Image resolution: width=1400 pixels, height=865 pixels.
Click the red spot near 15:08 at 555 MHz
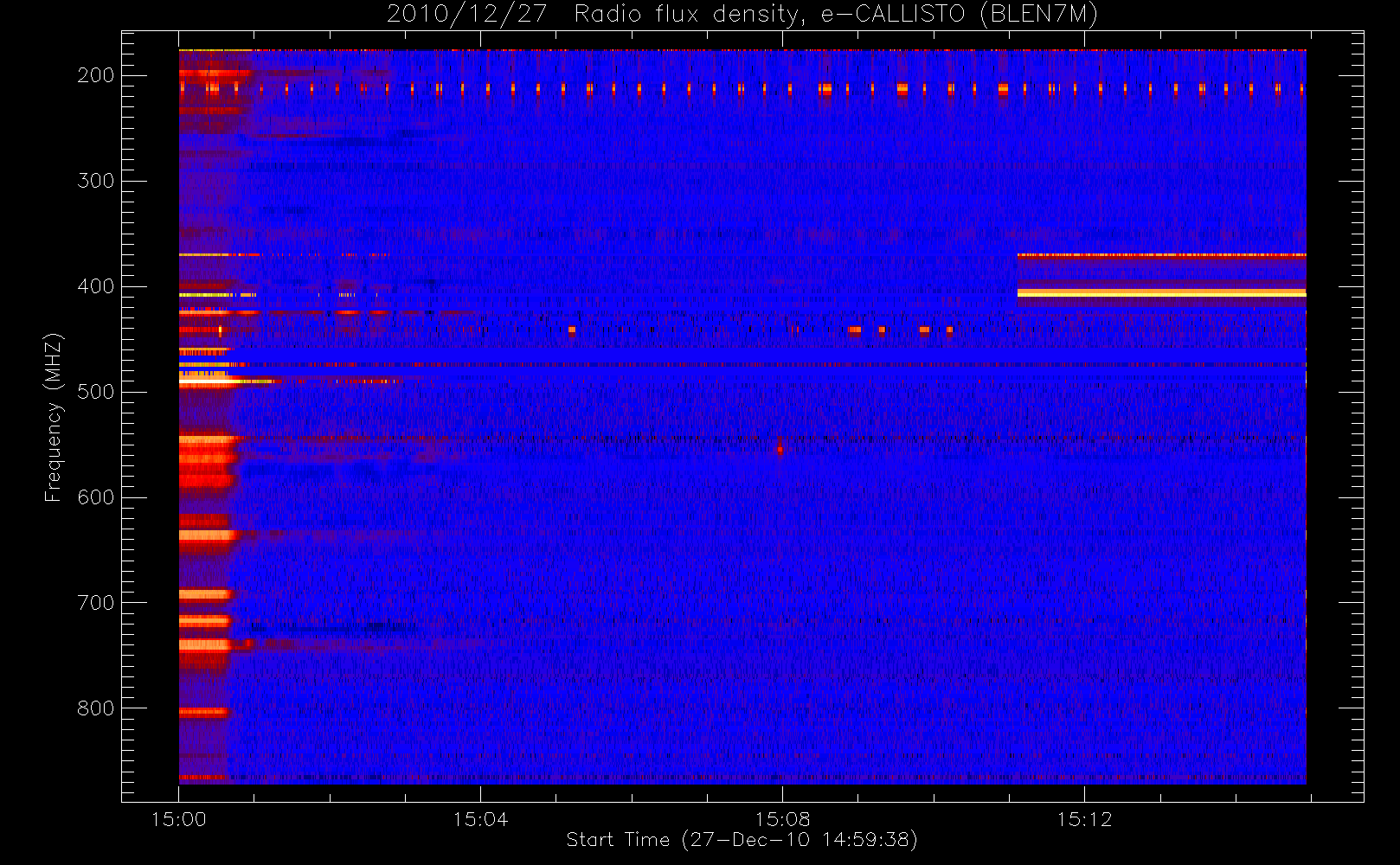780,449
